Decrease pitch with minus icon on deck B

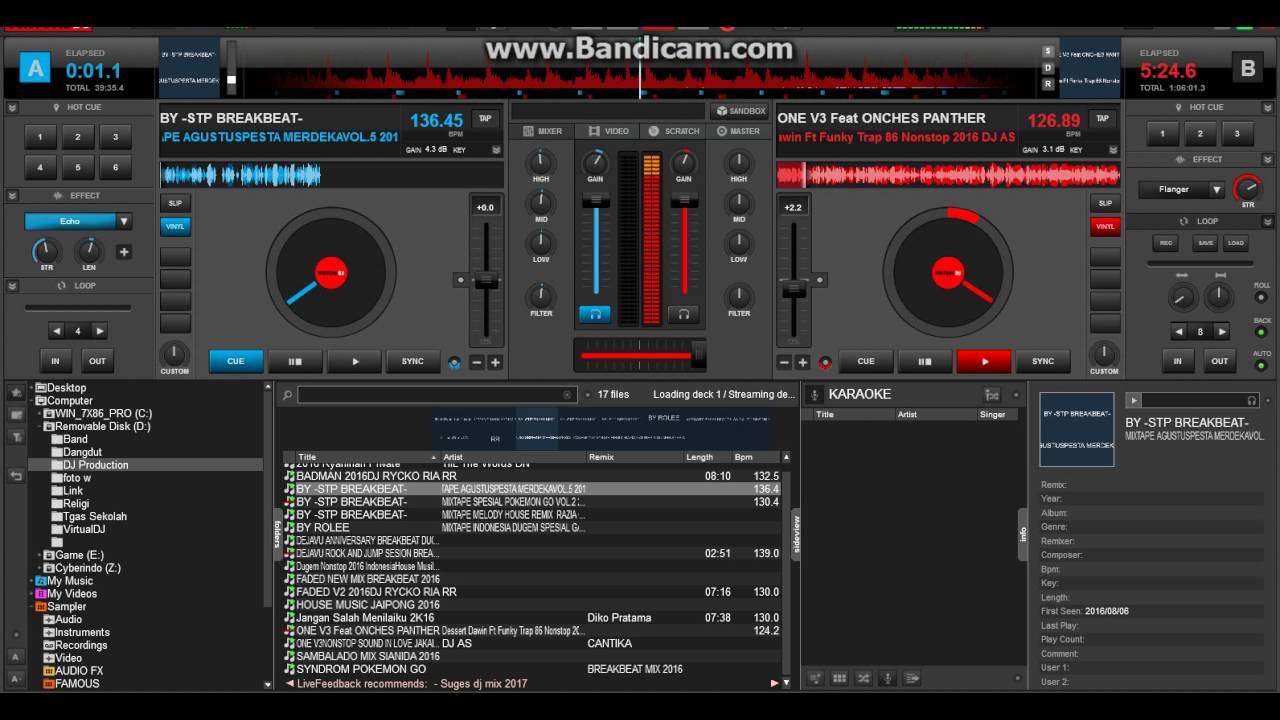(x=783, y=362)
